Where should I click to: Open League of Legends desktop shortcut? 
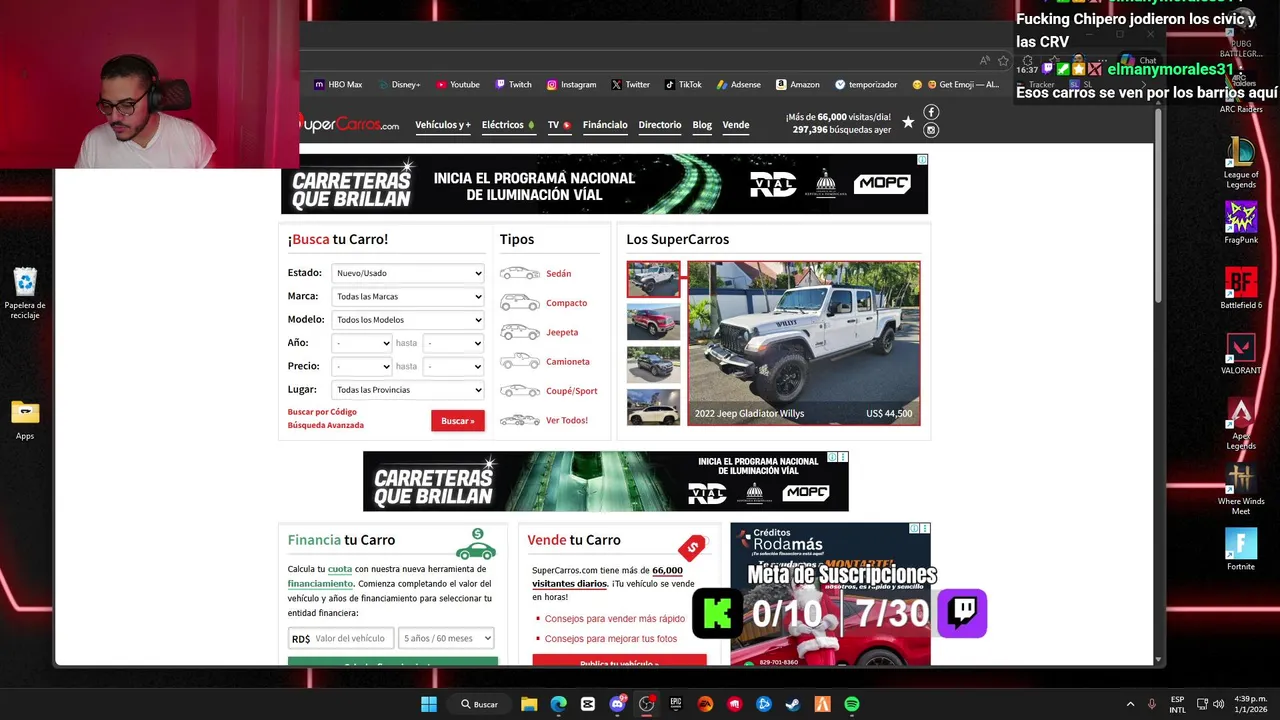point(1241,162)
